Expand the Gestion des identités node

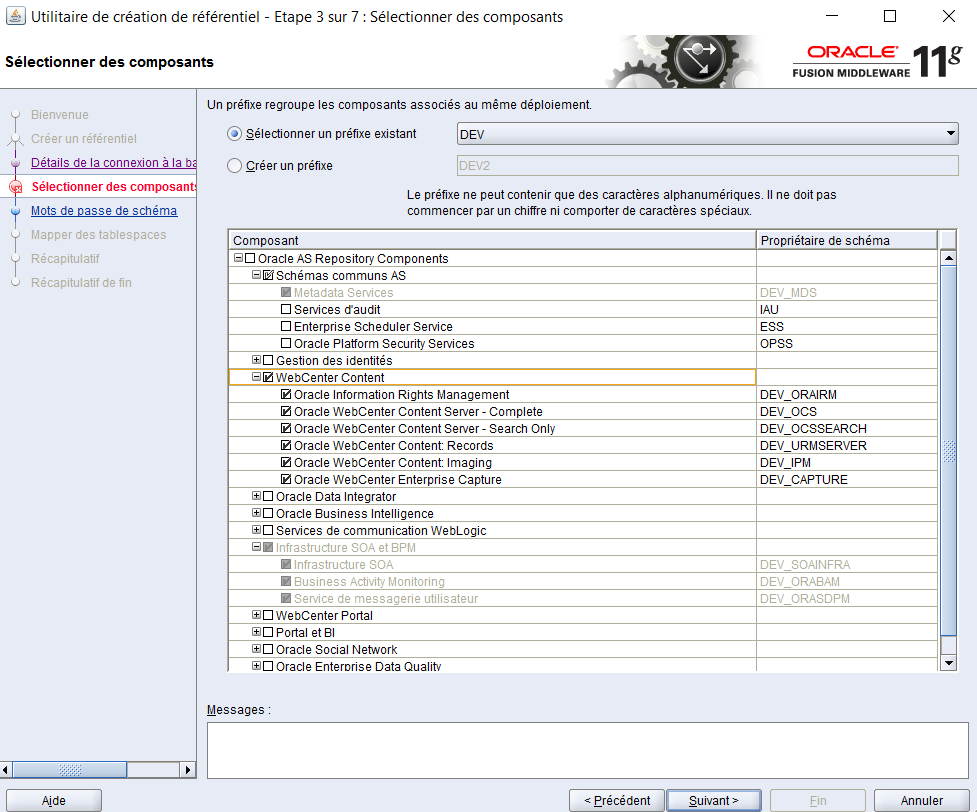[x=257, y=361]
